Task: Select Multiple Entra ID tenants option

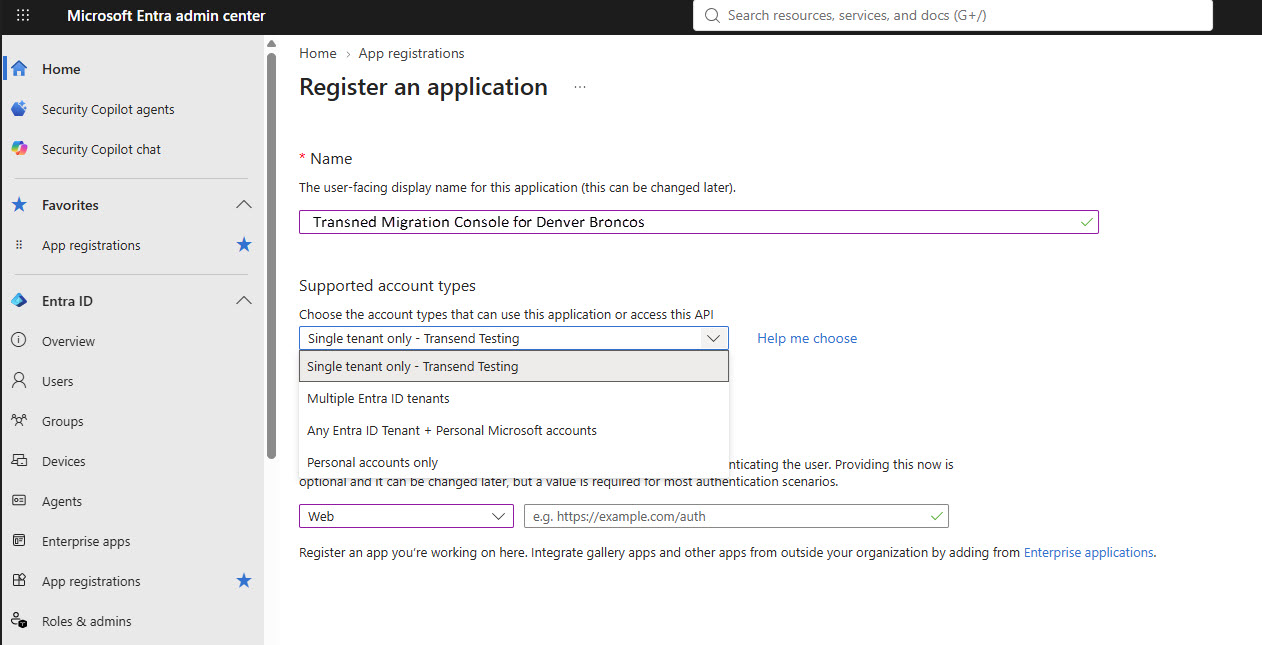Action: pyautogui.click(x=514, y=398)
